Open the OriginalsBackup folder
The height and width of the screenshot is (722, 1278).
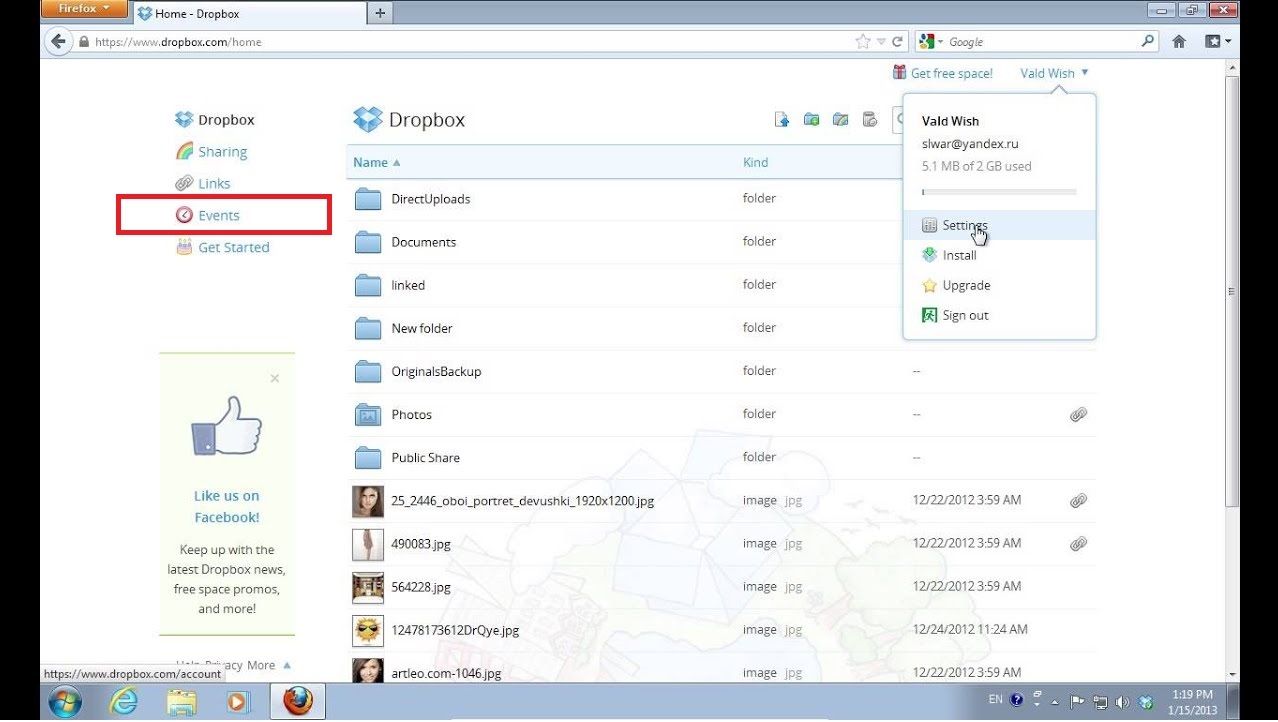(x=436, y=371)
